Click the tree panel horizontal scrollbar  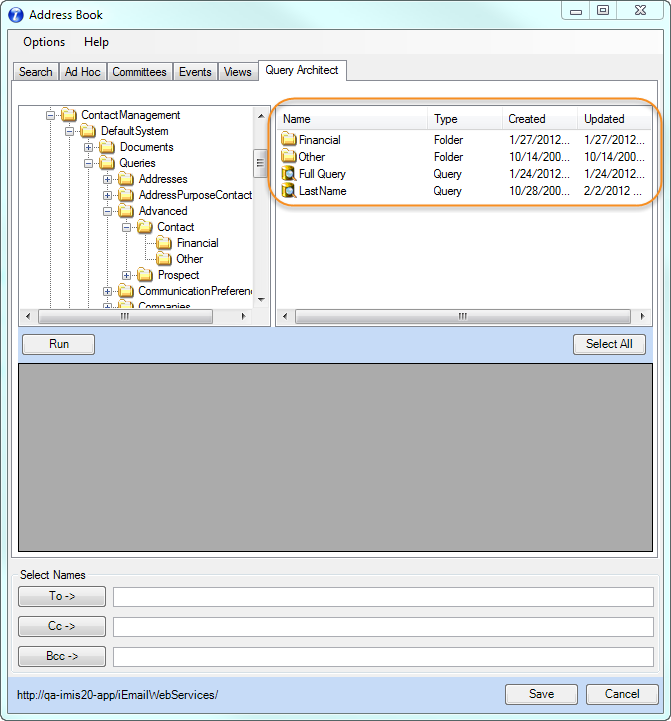(125, 316)
